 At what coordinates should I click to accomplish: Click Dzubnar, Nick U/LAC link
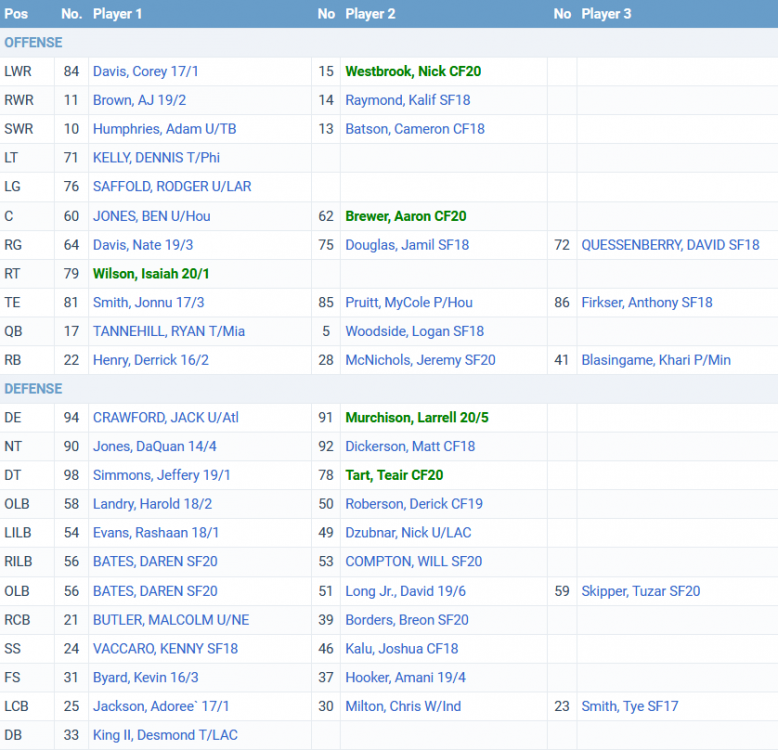408,533
